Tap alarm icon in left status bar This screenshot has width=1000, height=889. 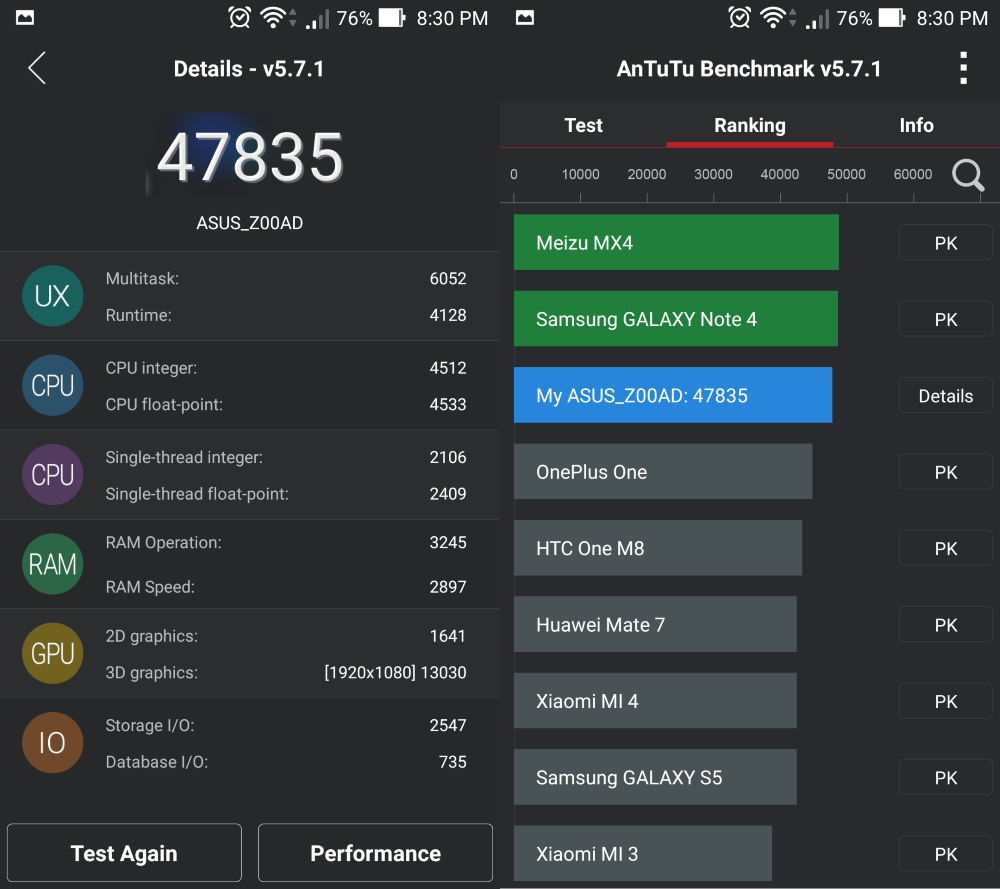click(x=239, y=18)
